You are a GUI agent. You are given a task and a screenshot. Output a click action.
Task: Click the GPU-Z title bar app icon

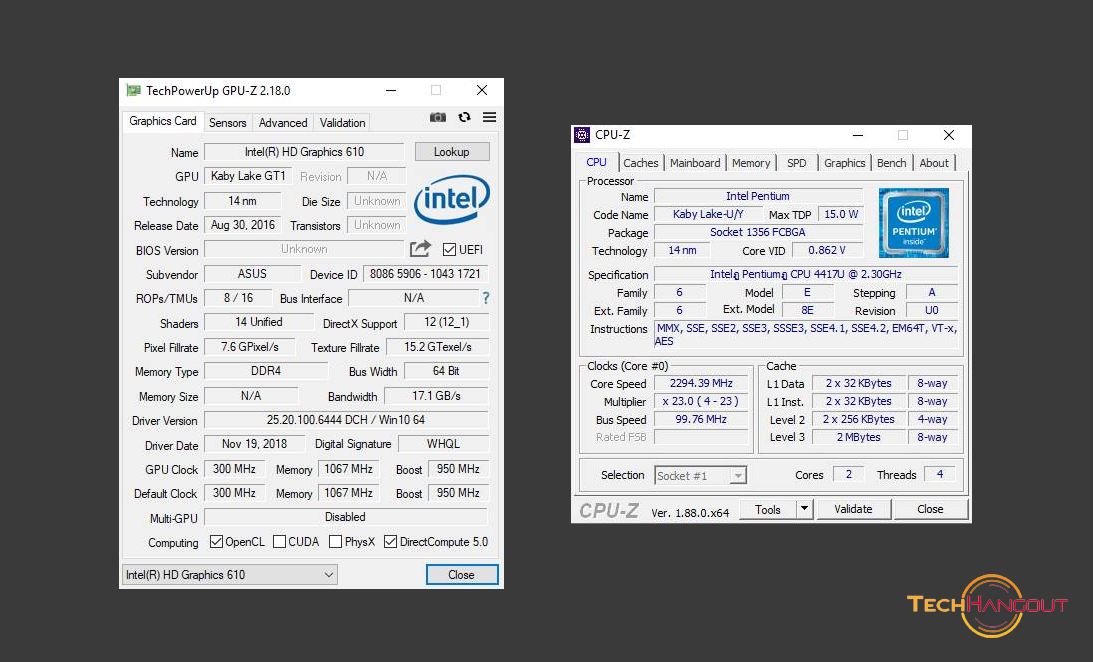[x=133, y=91]
